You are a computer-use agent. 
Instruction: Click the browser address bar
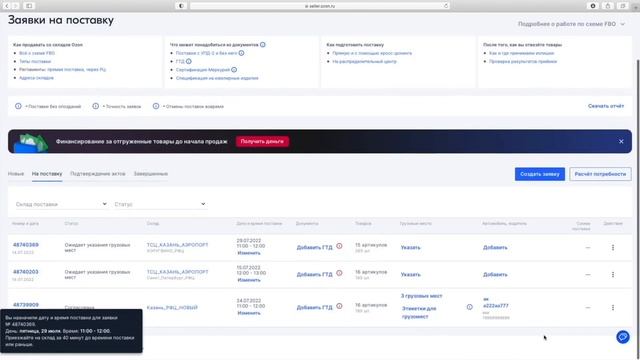320,6
